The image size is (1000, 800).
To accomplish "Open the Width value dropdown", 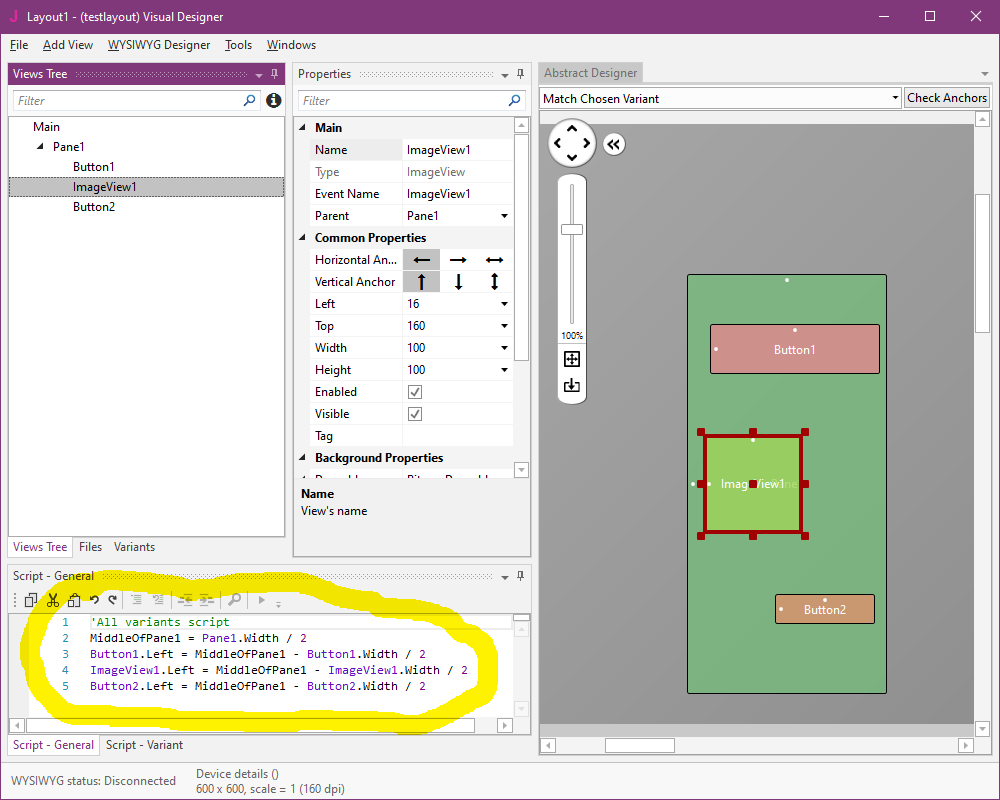I will click(504, 348).
